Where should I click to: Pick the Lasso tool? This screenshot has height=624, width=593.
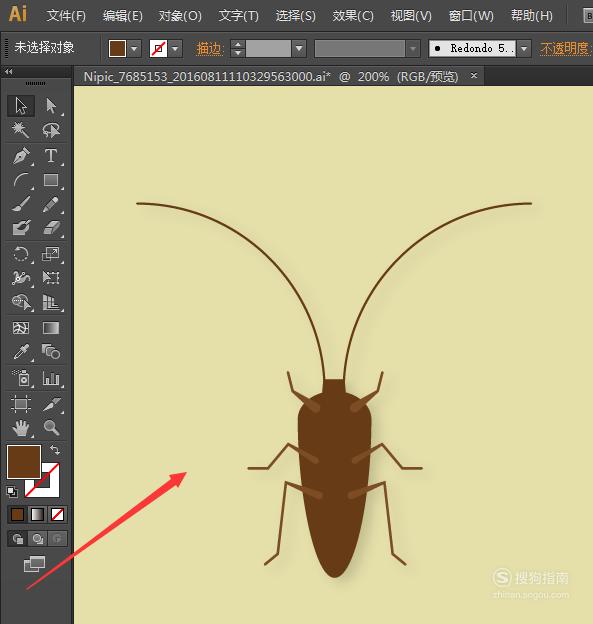coord(51,130)
